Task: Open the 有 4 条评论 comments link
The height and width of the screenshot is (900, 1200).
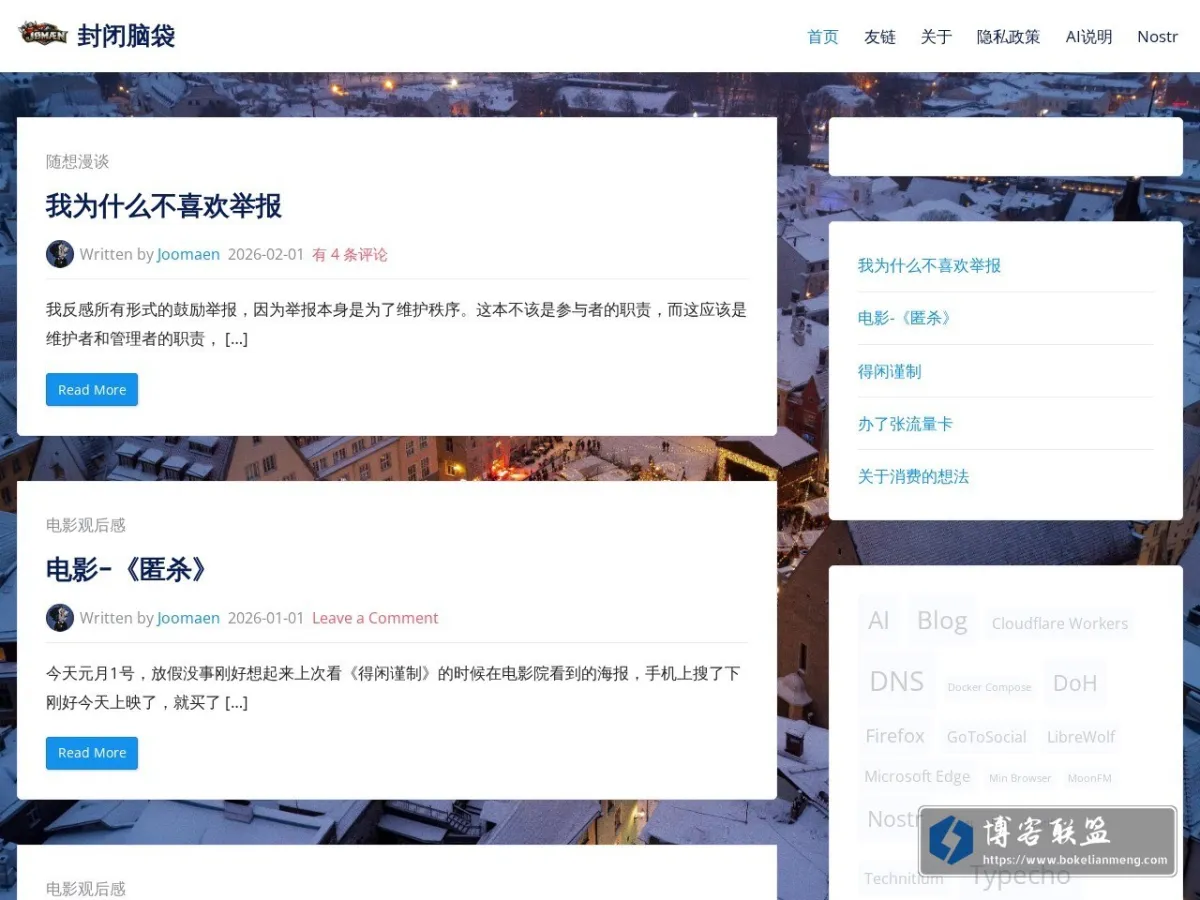Action: (350, 254)
